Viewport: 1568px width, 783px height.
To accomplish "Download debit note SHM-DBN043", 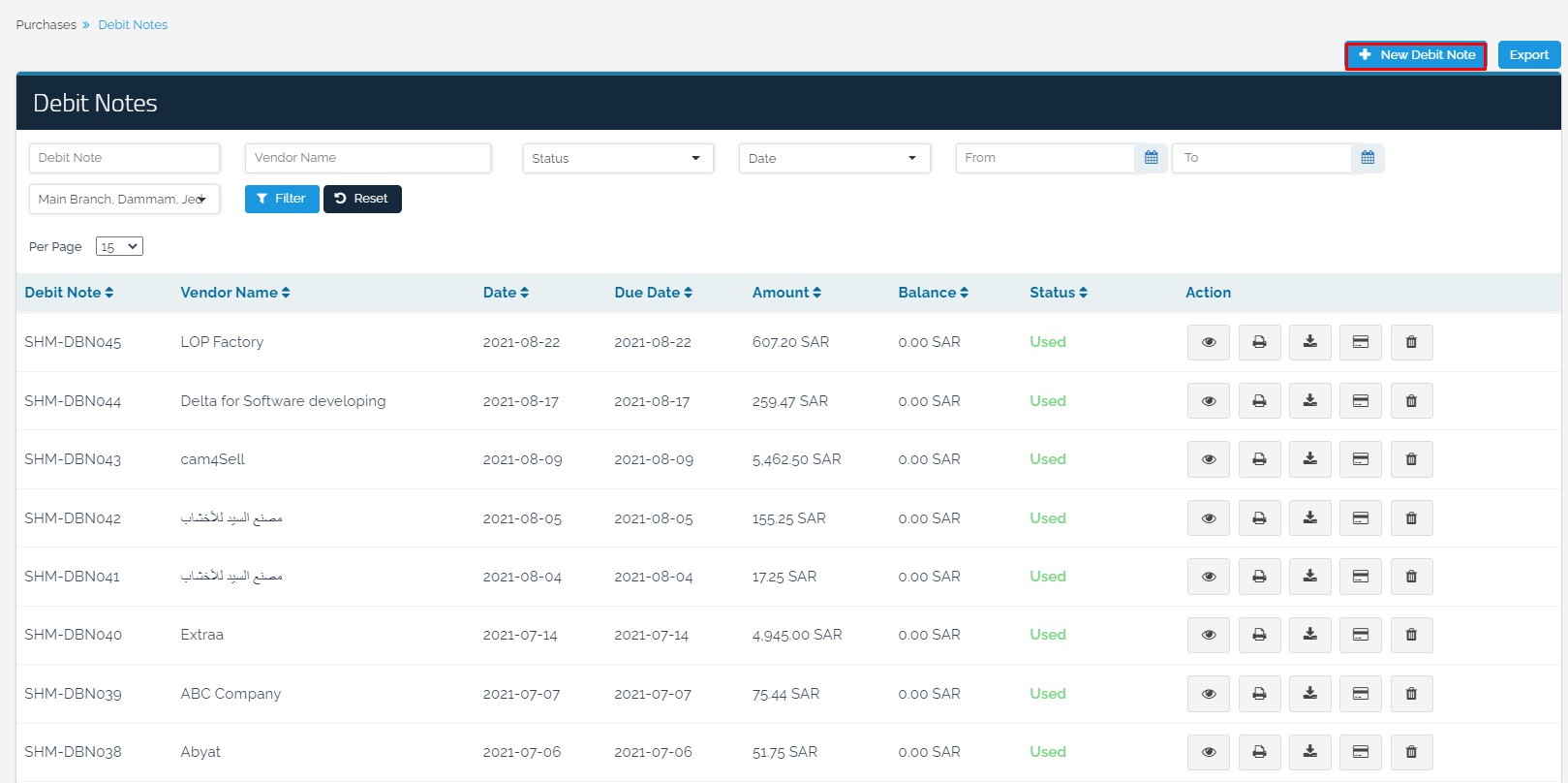I will [x=1309, y=459].
